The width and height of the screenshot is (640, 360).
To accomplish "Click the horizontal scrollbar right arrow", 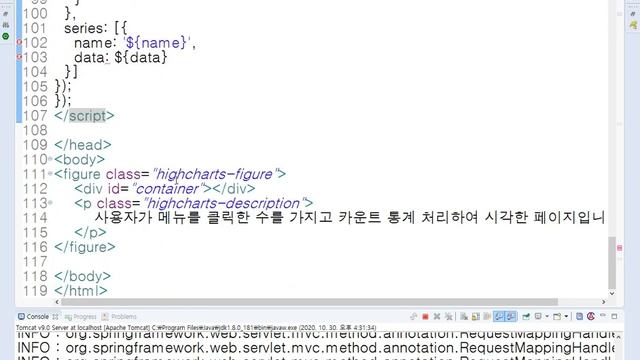I will coord(603,302).
